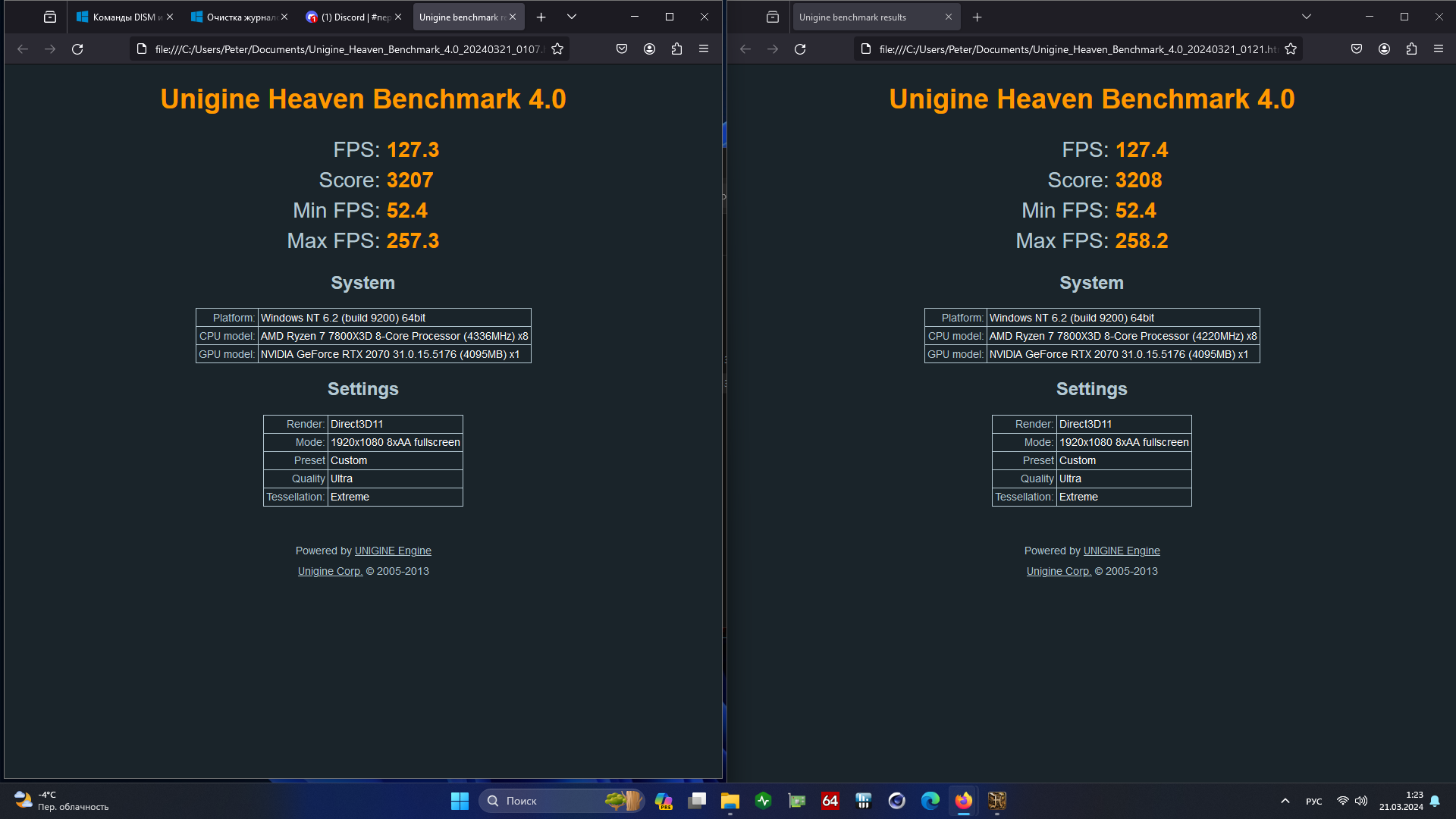Image resolution: width=1456 pixels, height=819 pixels.
Task: Expand the list-all-tabs dropdown in the left window
Action: tap(572, 17)
